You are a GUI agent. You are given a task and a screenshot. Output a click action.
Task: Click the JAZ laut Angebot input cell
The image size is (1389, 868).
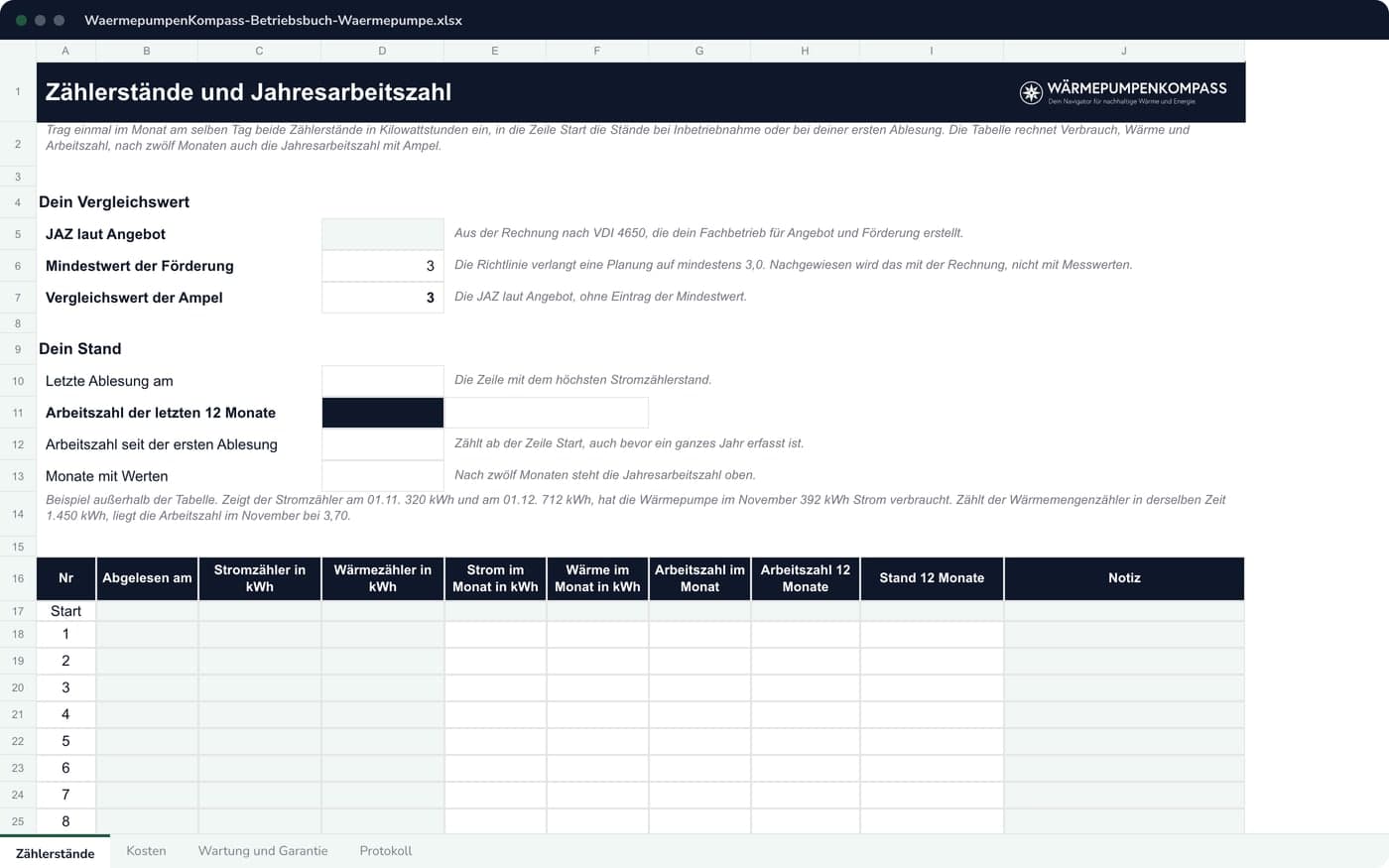click(383, 234)
